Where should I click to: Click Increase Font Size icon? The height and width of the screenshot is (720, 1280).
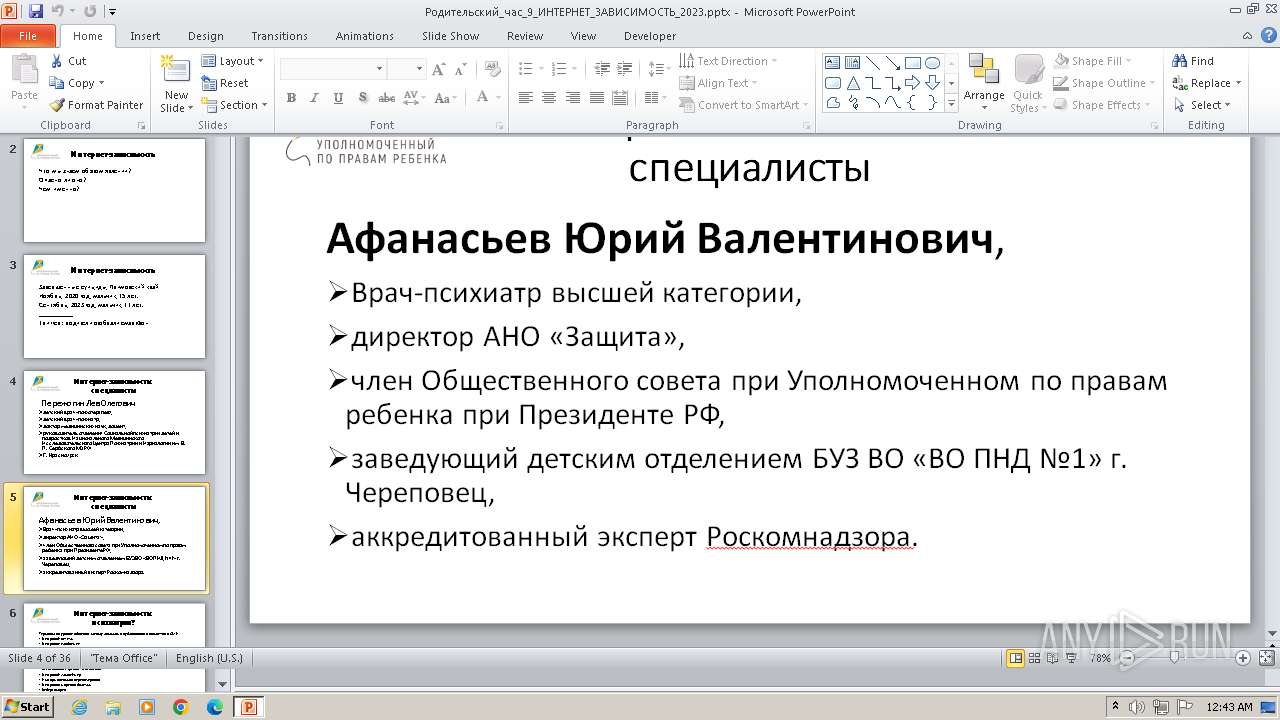(438, 69)
